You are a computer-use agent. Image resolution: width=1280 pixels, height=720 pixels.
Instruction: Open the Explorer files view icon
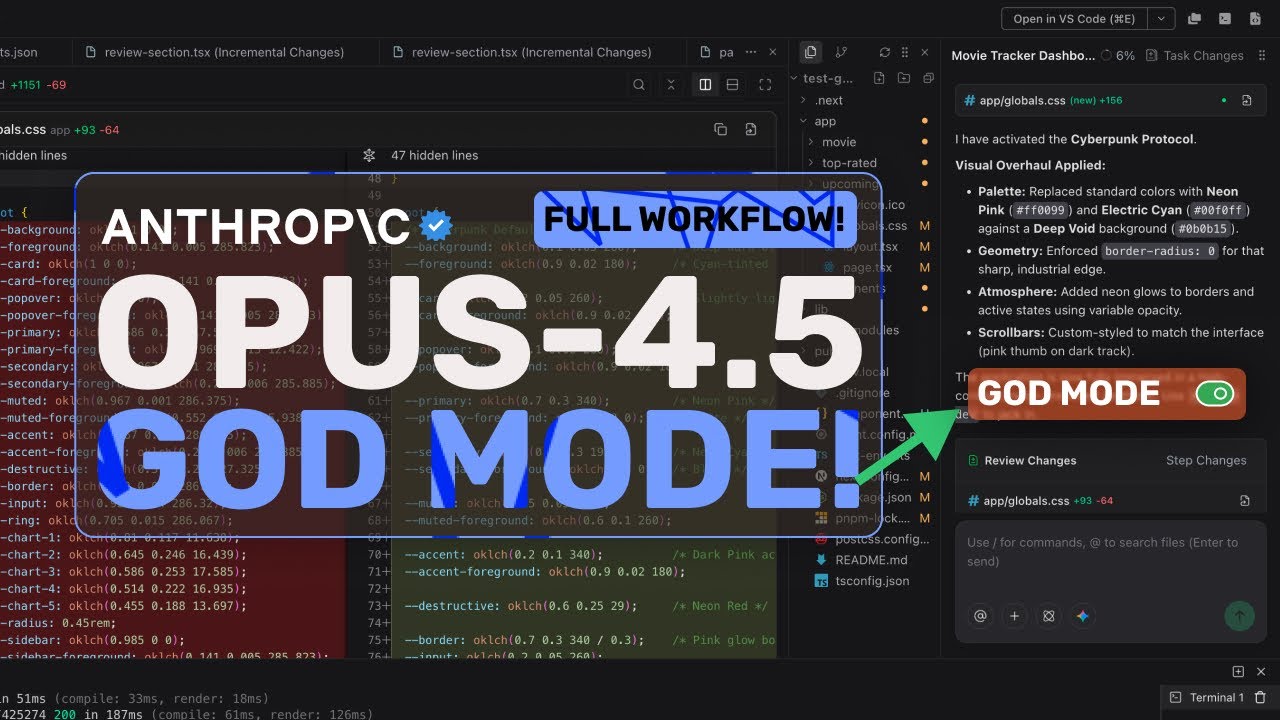point(810,52)
